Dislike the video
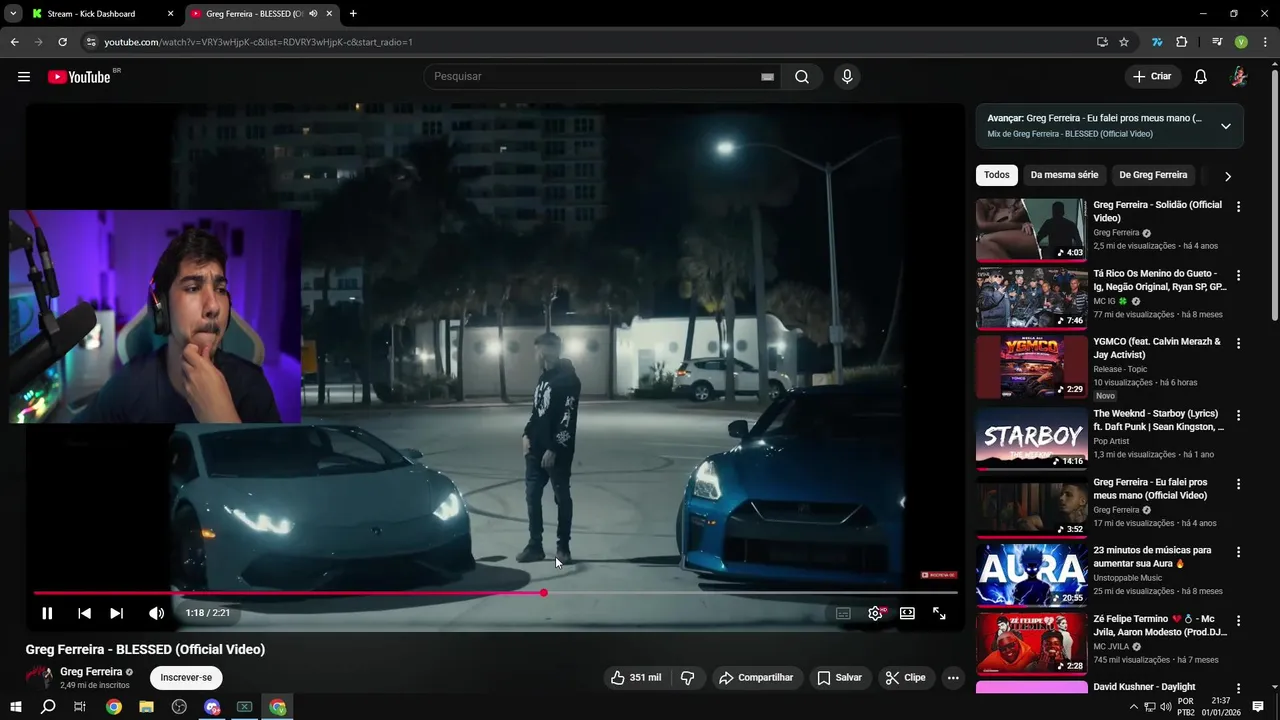1280x720 pixels. click(688, 677)
